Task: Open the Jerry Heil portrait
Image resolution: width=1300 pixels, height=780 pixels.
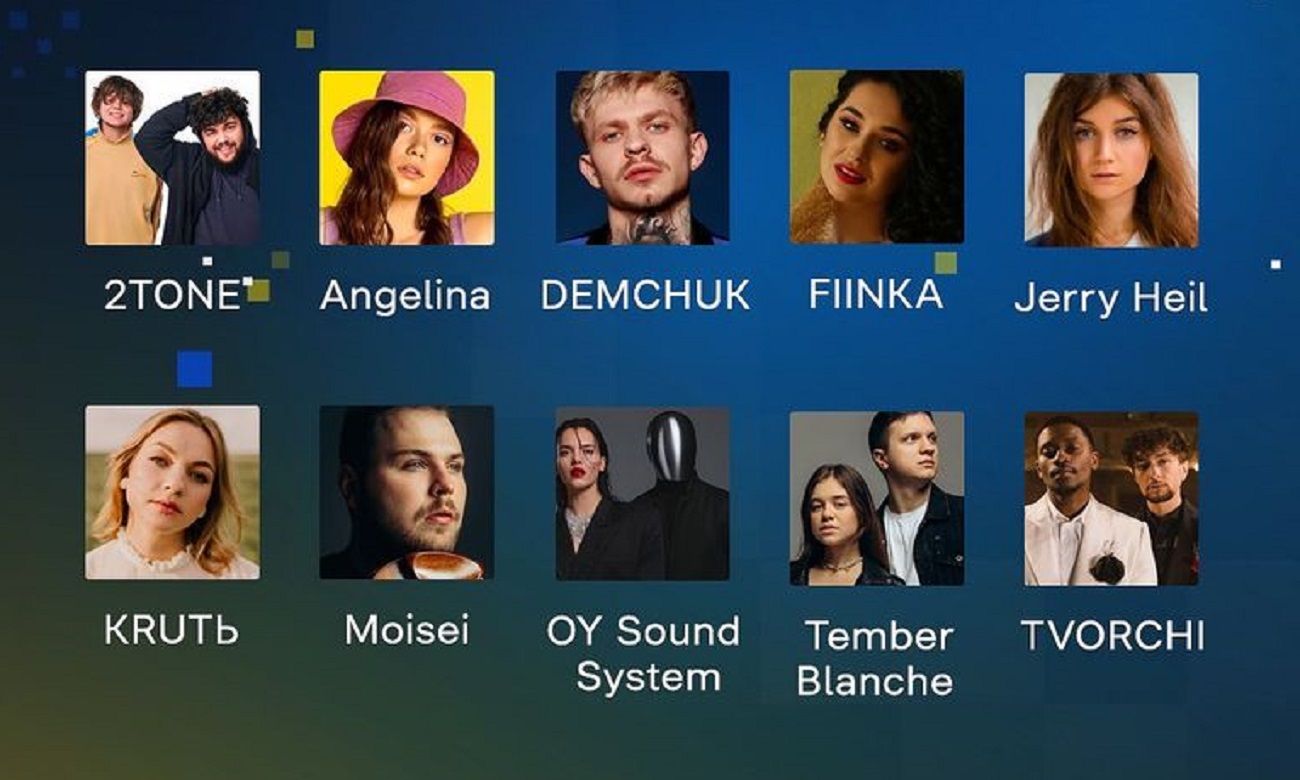Action: click(x=1111, y=160)
